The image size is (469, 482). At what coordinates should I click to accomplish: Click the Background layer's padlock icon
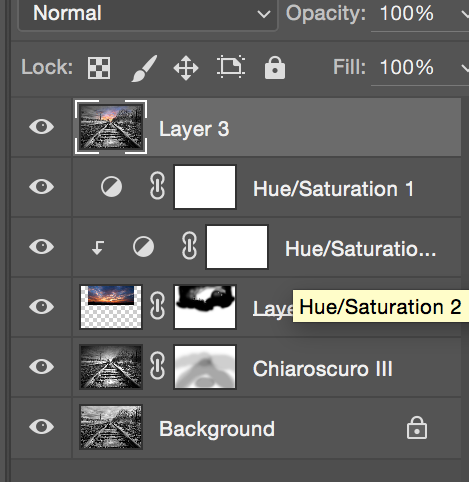(x=417, y=428)
